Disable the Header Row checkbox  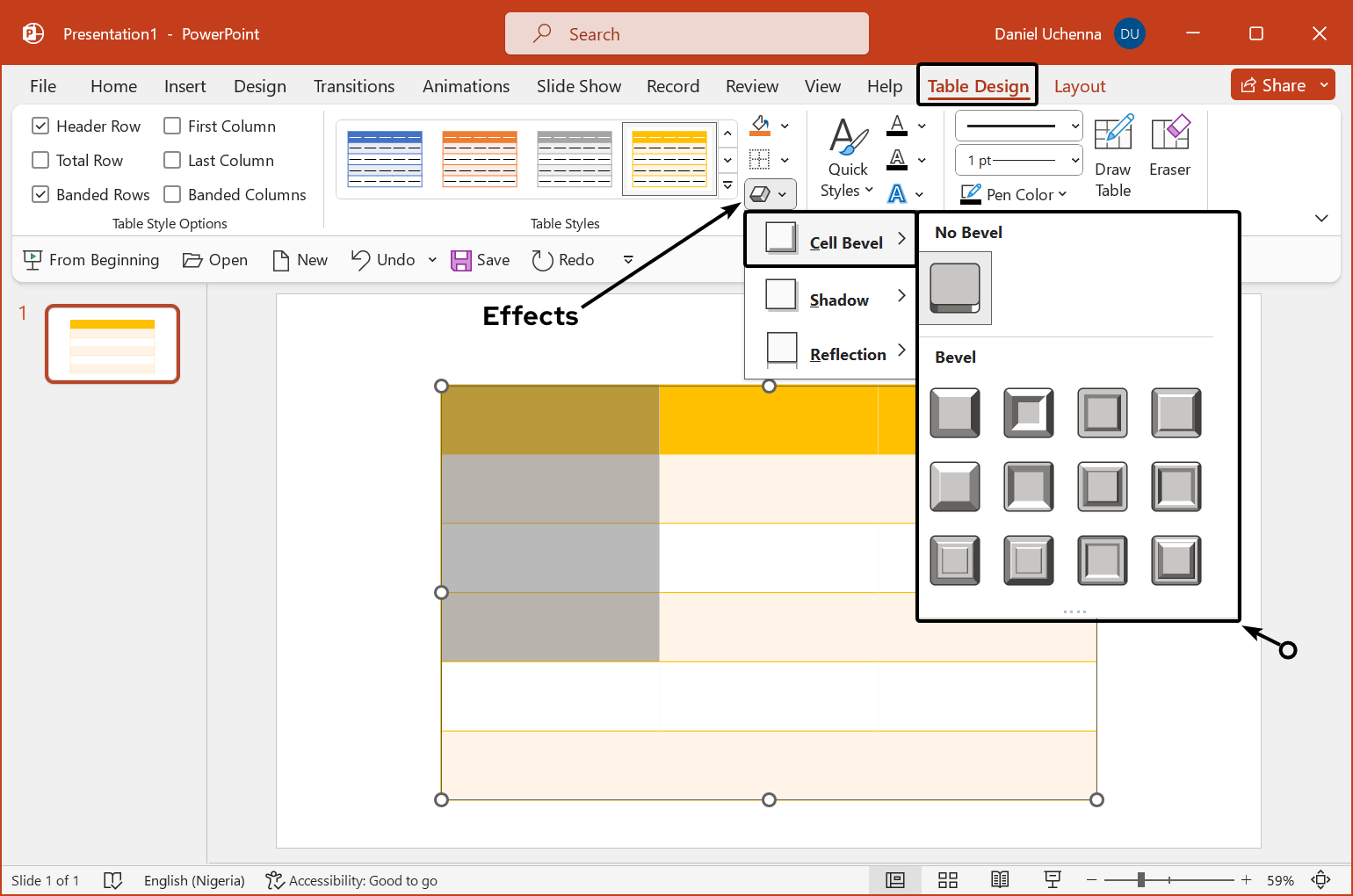[x=40, y=126]
